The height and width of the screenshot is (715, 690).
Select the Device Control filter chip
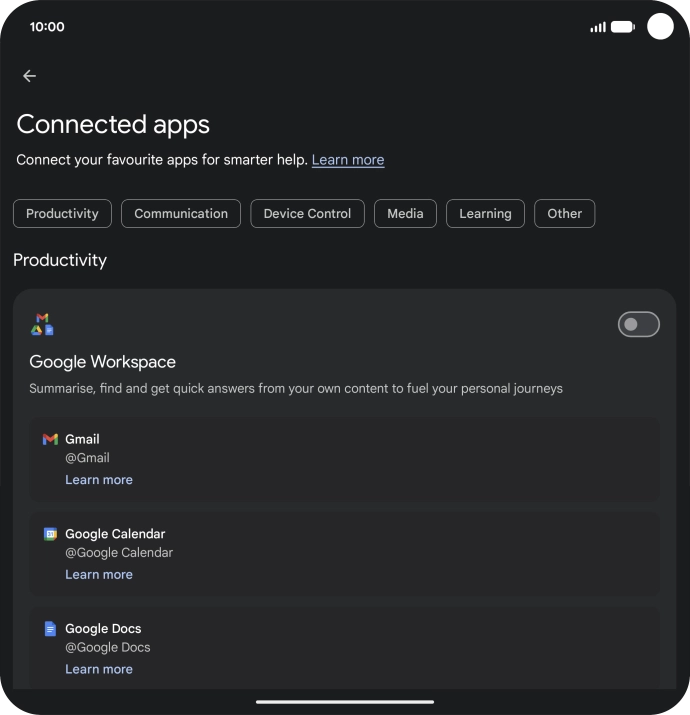point(307,213)
